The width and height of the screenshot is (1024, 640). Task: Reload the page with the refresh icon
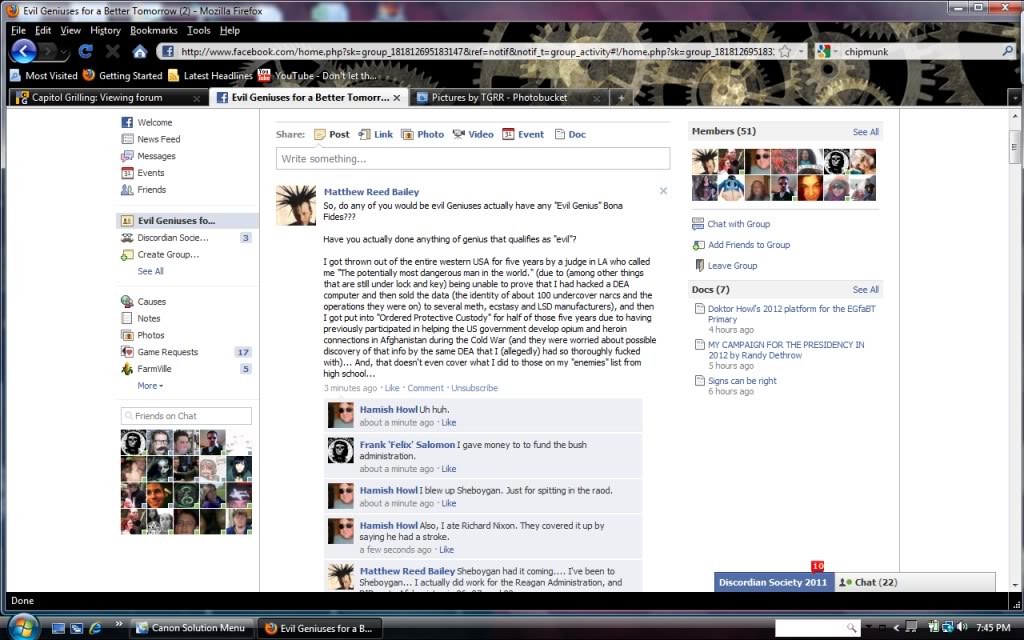pyautogui.click(x=86, y=51)
